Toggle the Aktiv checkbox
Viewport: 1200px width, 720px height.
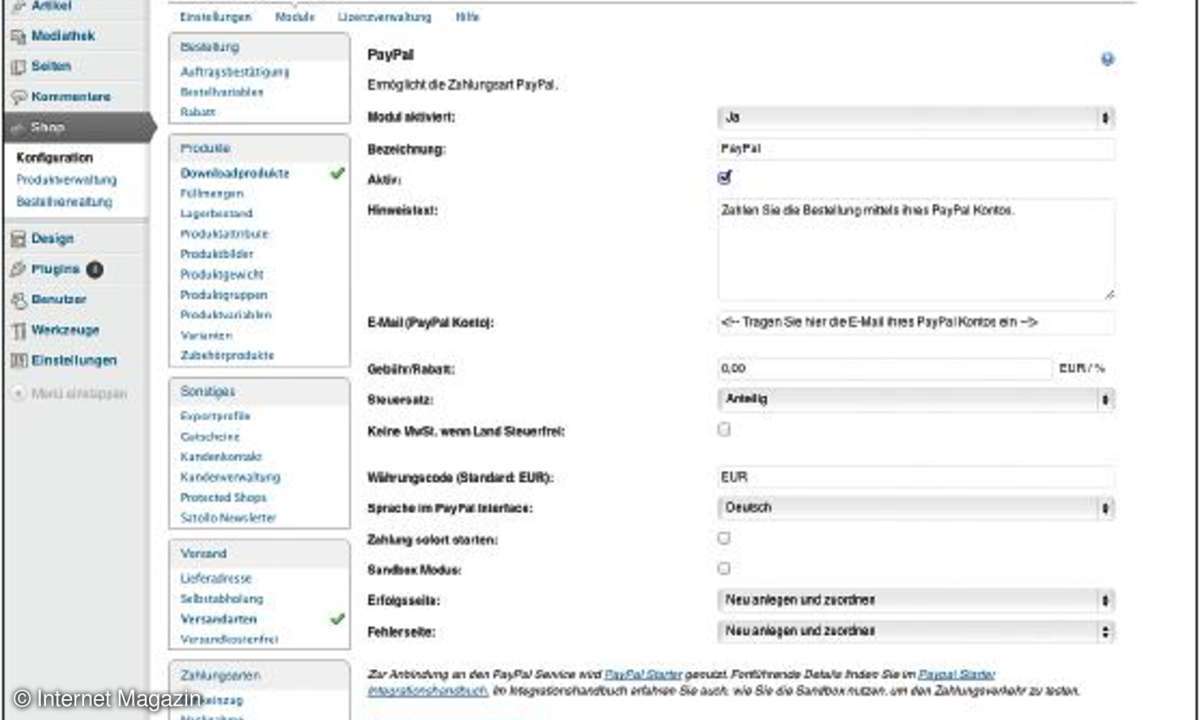[x=725, y=177]
